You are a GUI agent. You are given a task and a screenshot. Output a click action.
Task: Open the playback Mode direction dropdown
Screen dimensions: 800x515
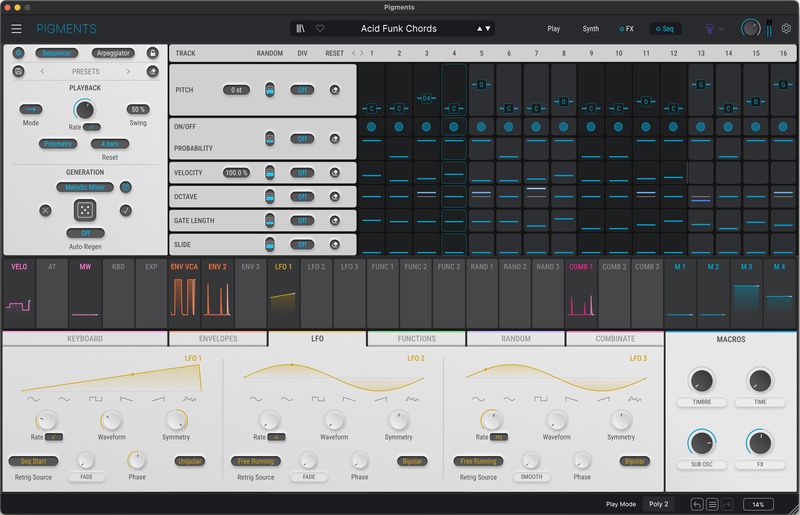pos(31,109)
